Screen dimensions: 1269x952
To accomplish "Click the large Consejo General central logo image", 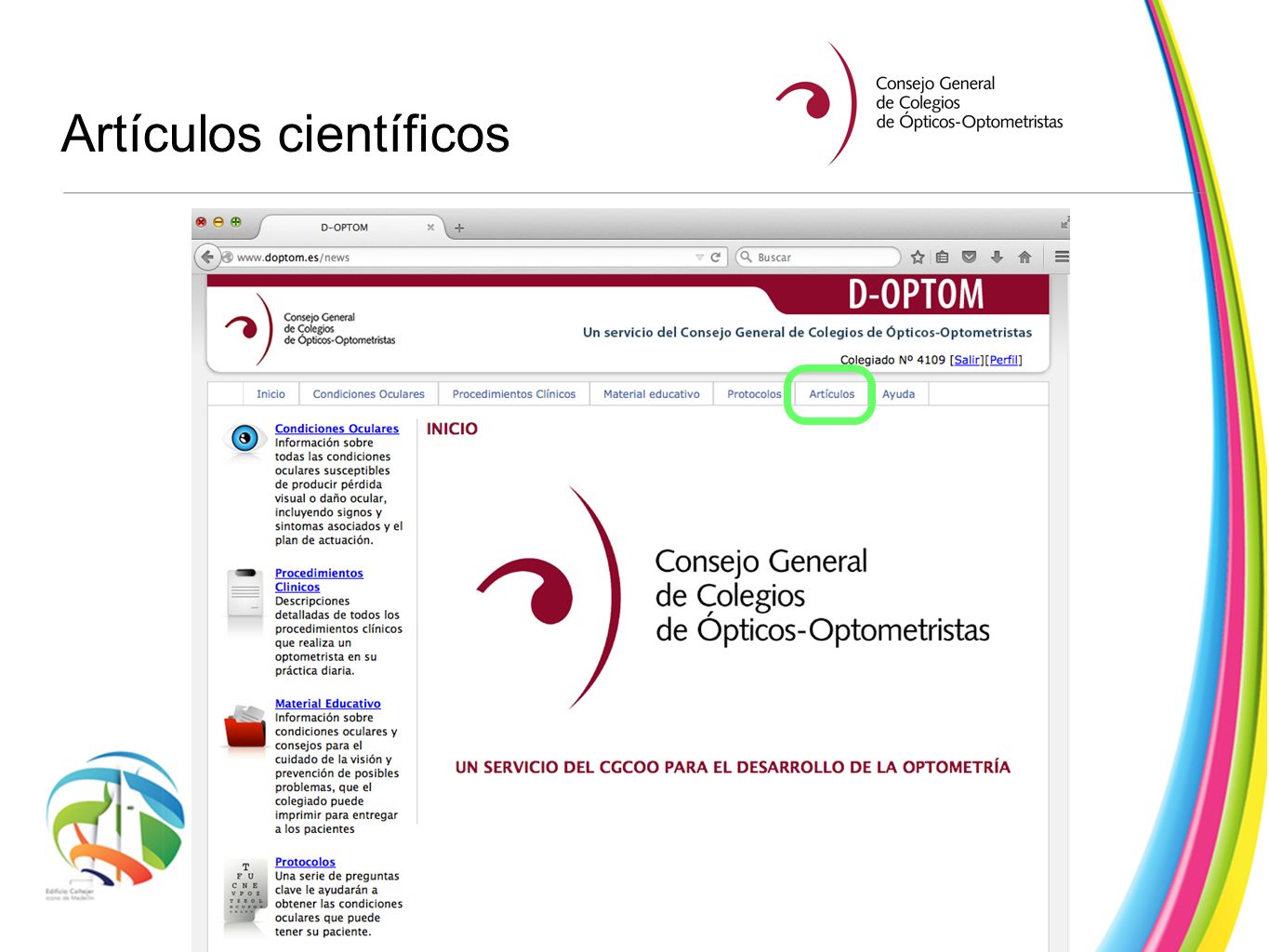I will (x=733, y=597).
